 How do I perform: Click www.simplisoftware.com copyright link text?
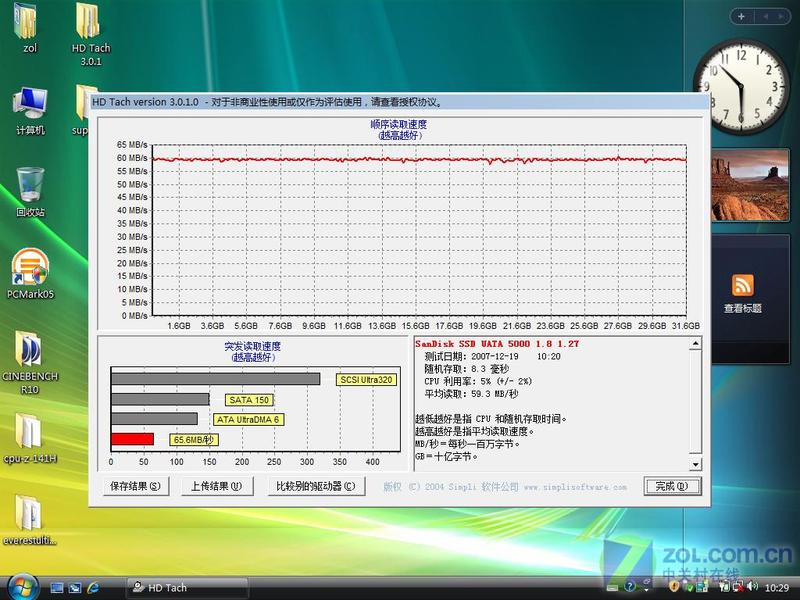tap(575, 487)
